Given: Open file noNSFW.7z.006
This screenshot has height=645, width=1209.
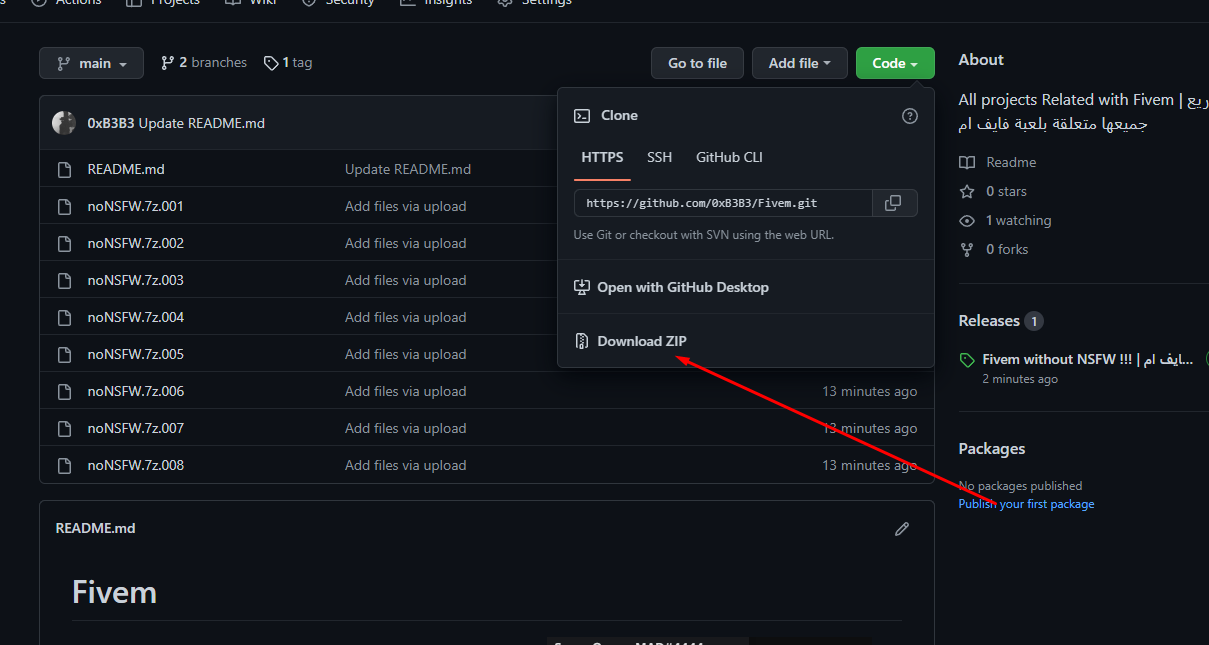Looking at the screenshot, I should tap(135, 391).
